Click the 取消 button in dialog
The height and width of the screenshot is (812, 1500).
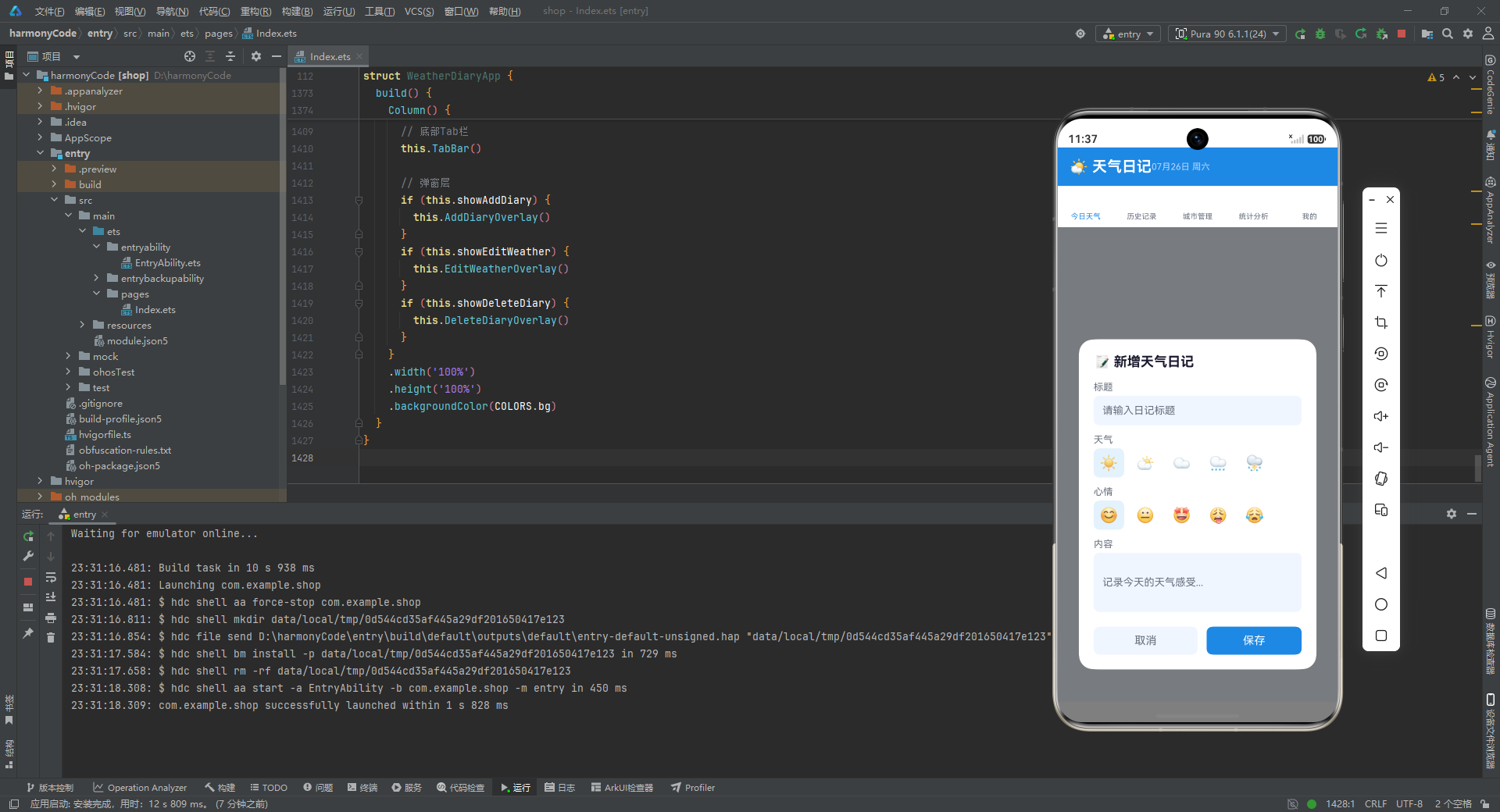(1145, 640)
